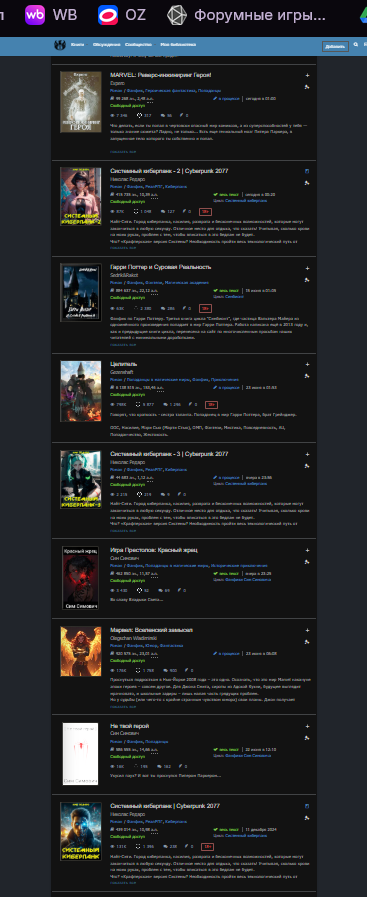This screenshot has width=367, height=897.
Task: Expand the MARVEL: Реверс-инжиниринг description with show more
Action: (123, 152)
